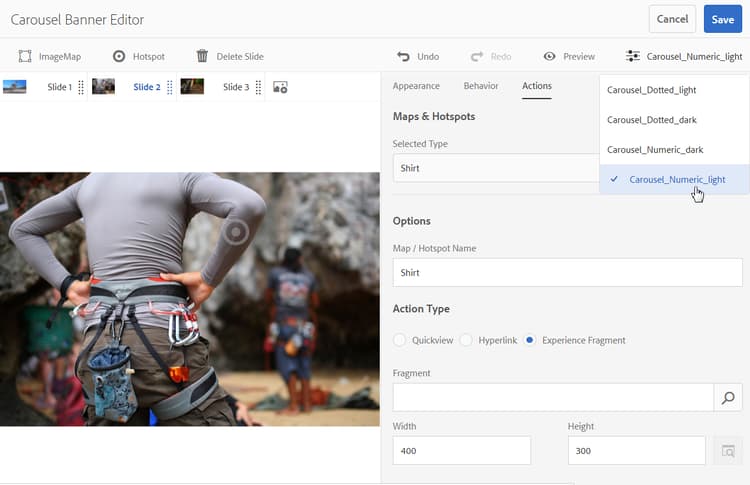Click the Carousel Banner Editor title
The height and width of the screenshot is (485, 750).
pyautogui.click(x=77, y=20)
